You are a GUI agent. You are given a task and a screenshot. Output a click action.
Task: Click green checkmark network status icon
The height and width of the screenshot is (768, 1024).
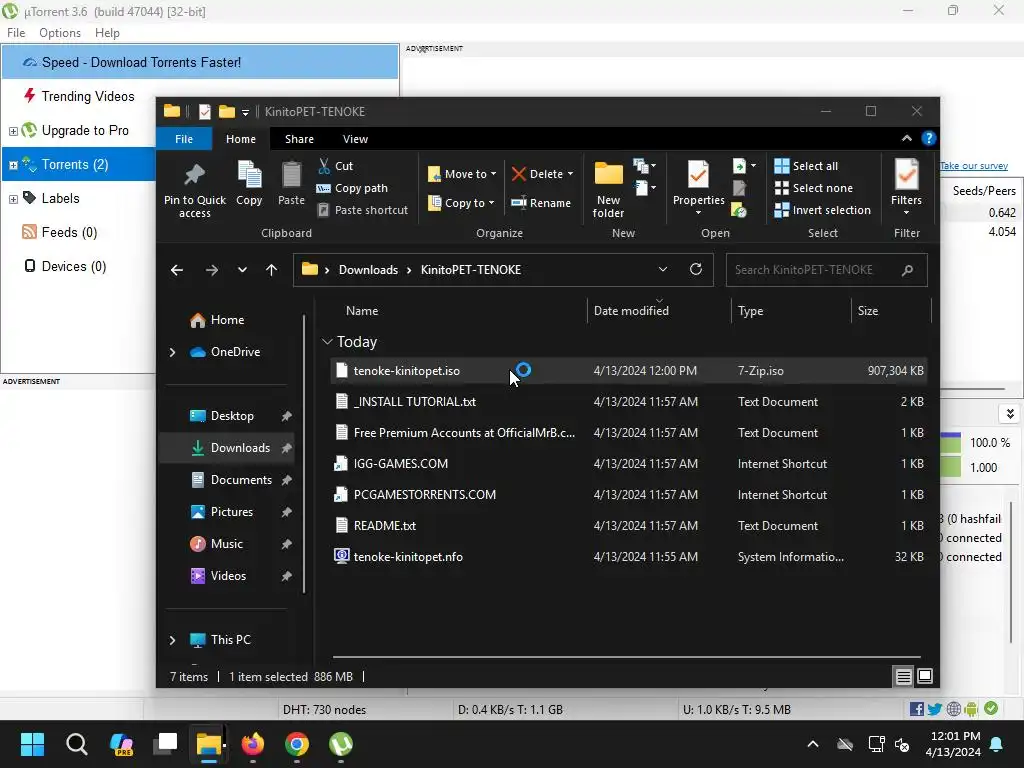coord(991,709)
